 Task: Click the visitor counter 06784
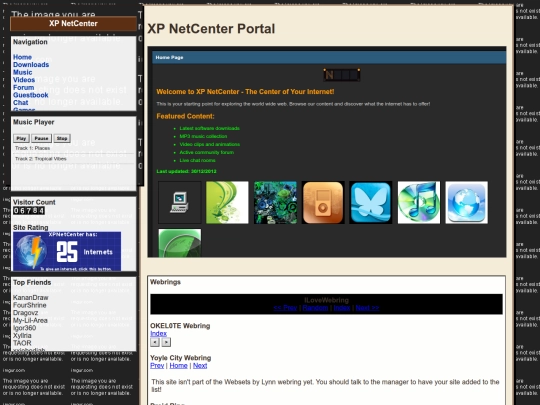pyautogui.click(x=29, y=210)
